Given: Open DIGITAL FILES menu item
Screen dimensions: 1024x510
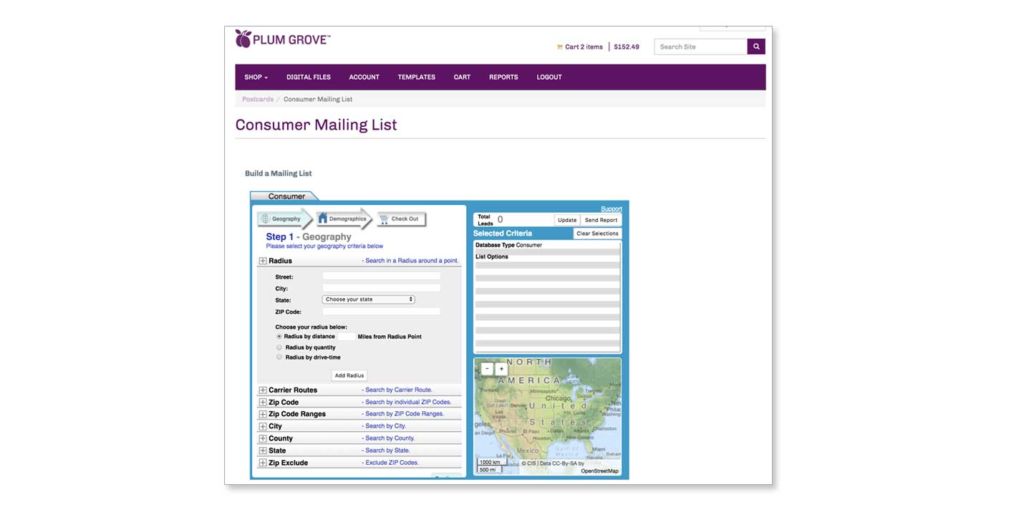Looking at the screenshot, I should (308, 77).
